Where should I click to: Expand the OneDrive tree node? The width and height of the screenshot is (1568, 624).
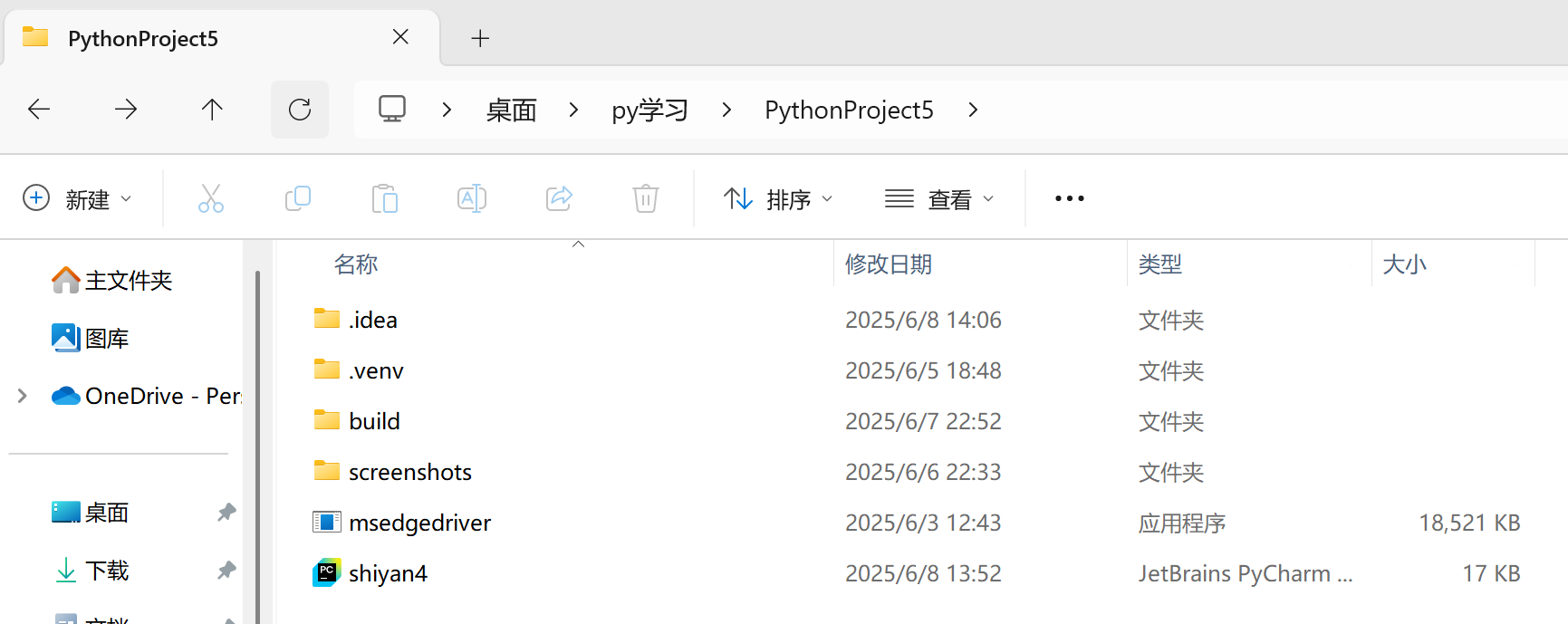click(23, 396)
